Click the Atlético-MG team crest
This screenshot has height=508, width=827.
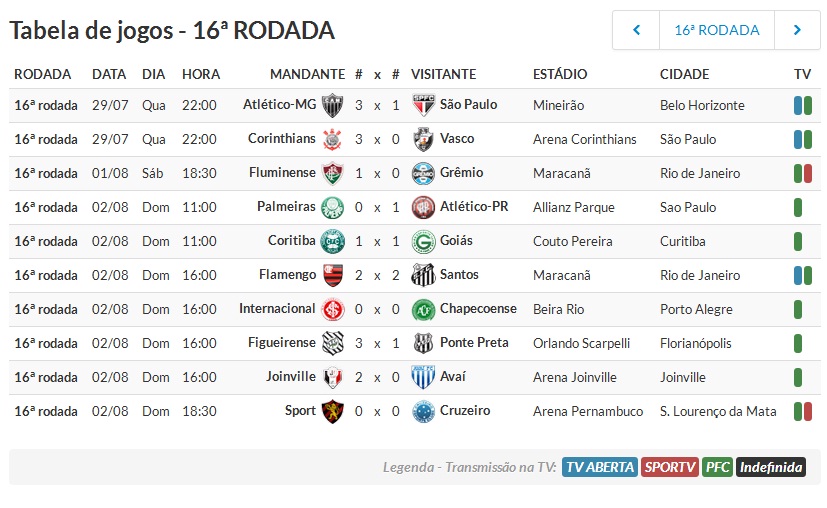(x=332, y=106)
